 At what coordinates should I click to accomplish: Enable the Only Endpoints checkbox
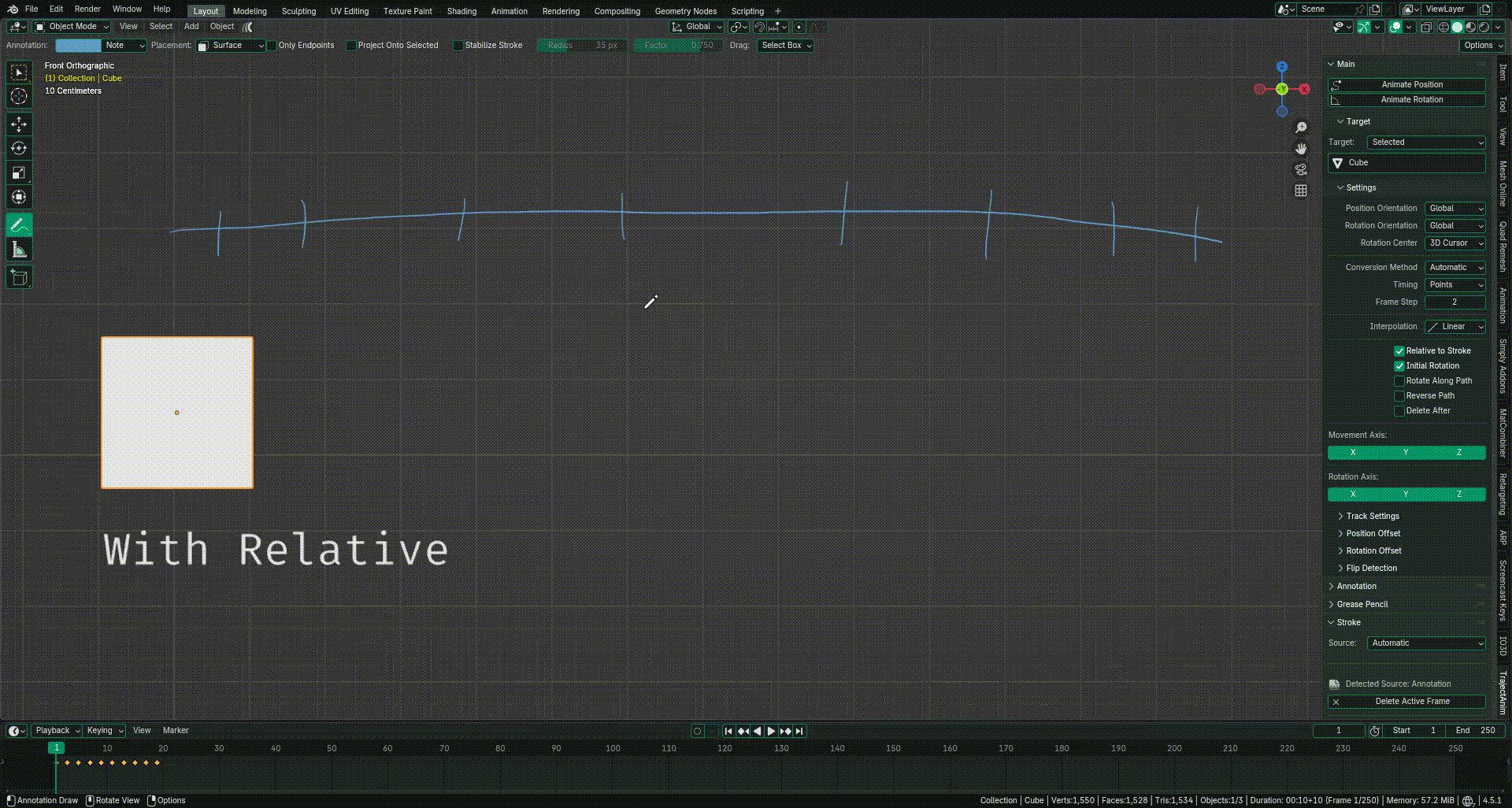pyautogui.click(x=272, y=46)
